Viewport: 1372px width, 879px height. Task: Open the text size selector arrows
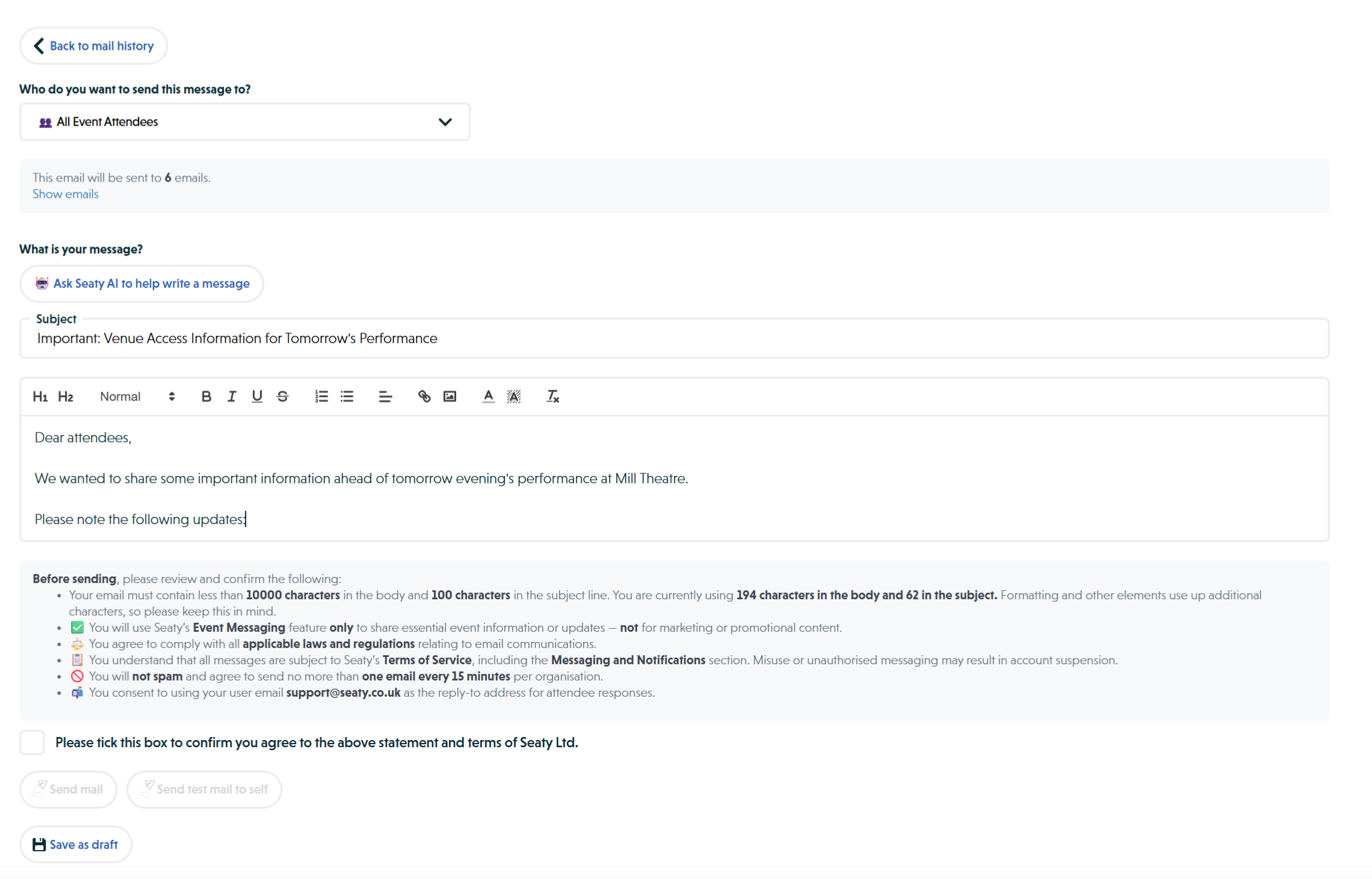171,396
